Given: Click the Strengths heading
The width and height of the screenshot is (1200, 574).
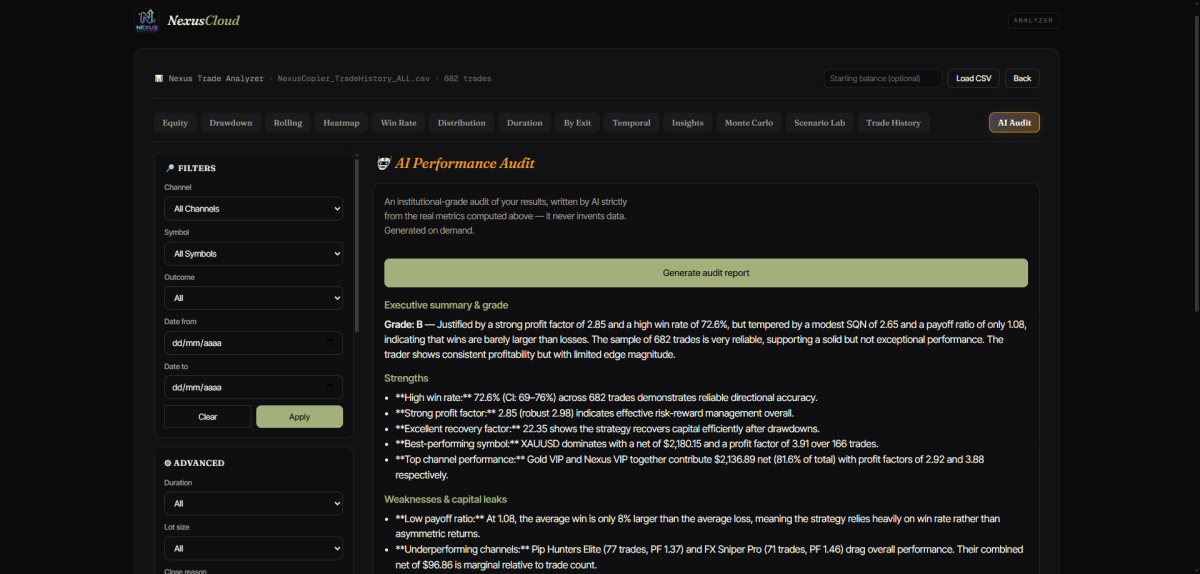Looking at the screenshot, I should 406,378.
